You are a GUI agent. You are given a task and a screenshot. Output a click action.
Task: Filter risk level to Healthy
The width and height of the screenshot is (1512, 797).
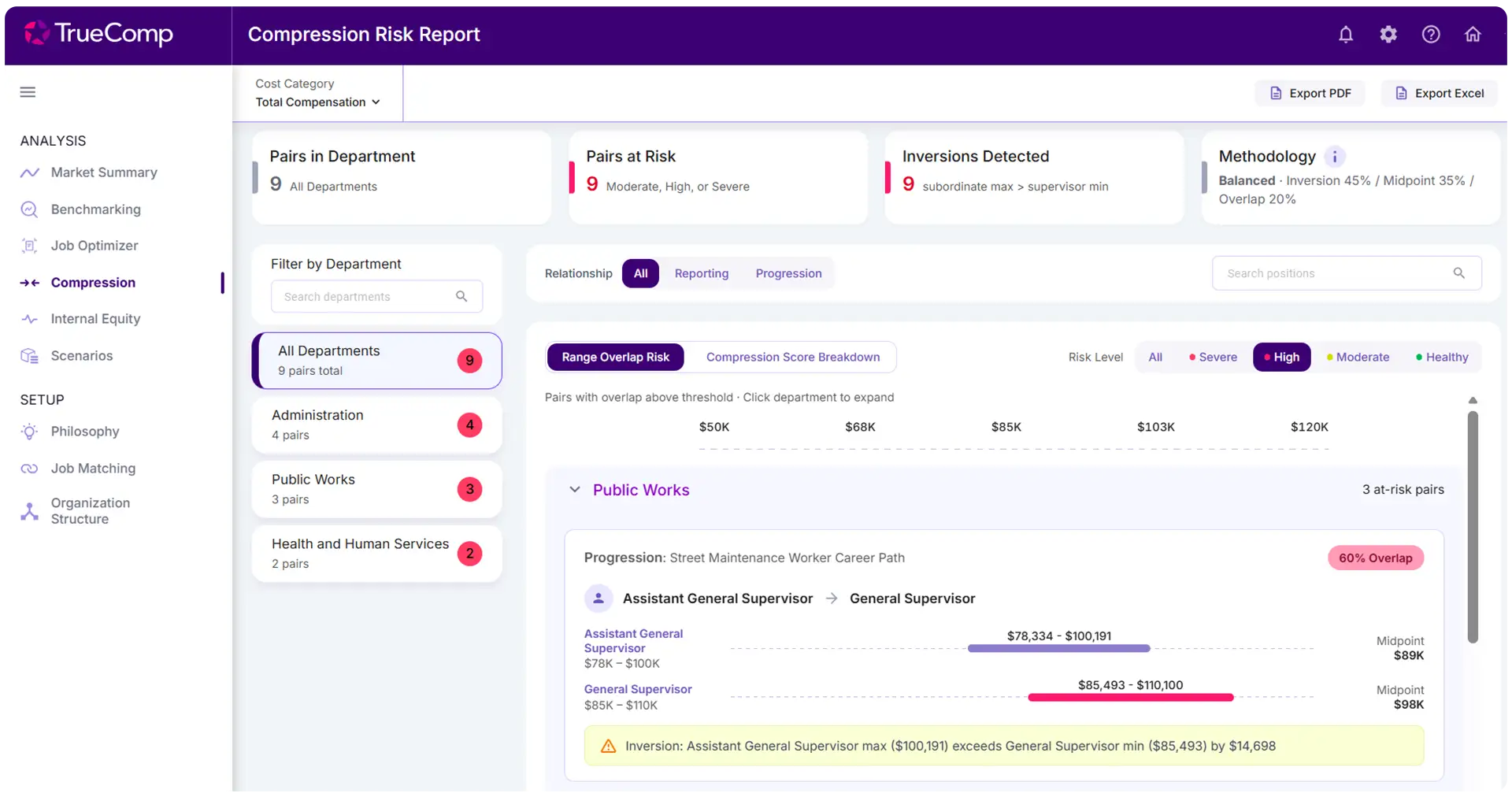point(1442,357)
